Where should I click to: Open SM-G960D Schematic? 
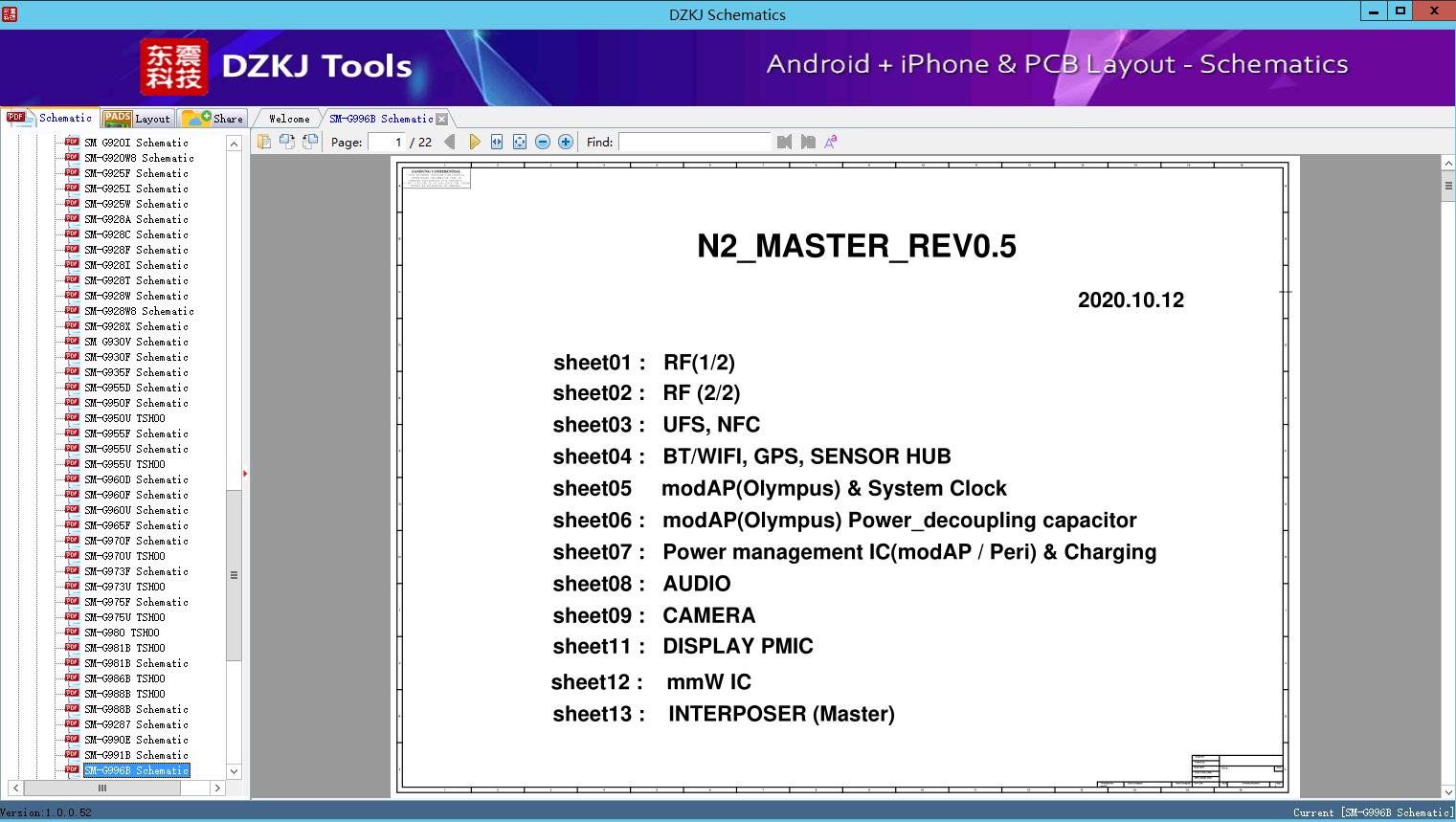pos(136,479)
